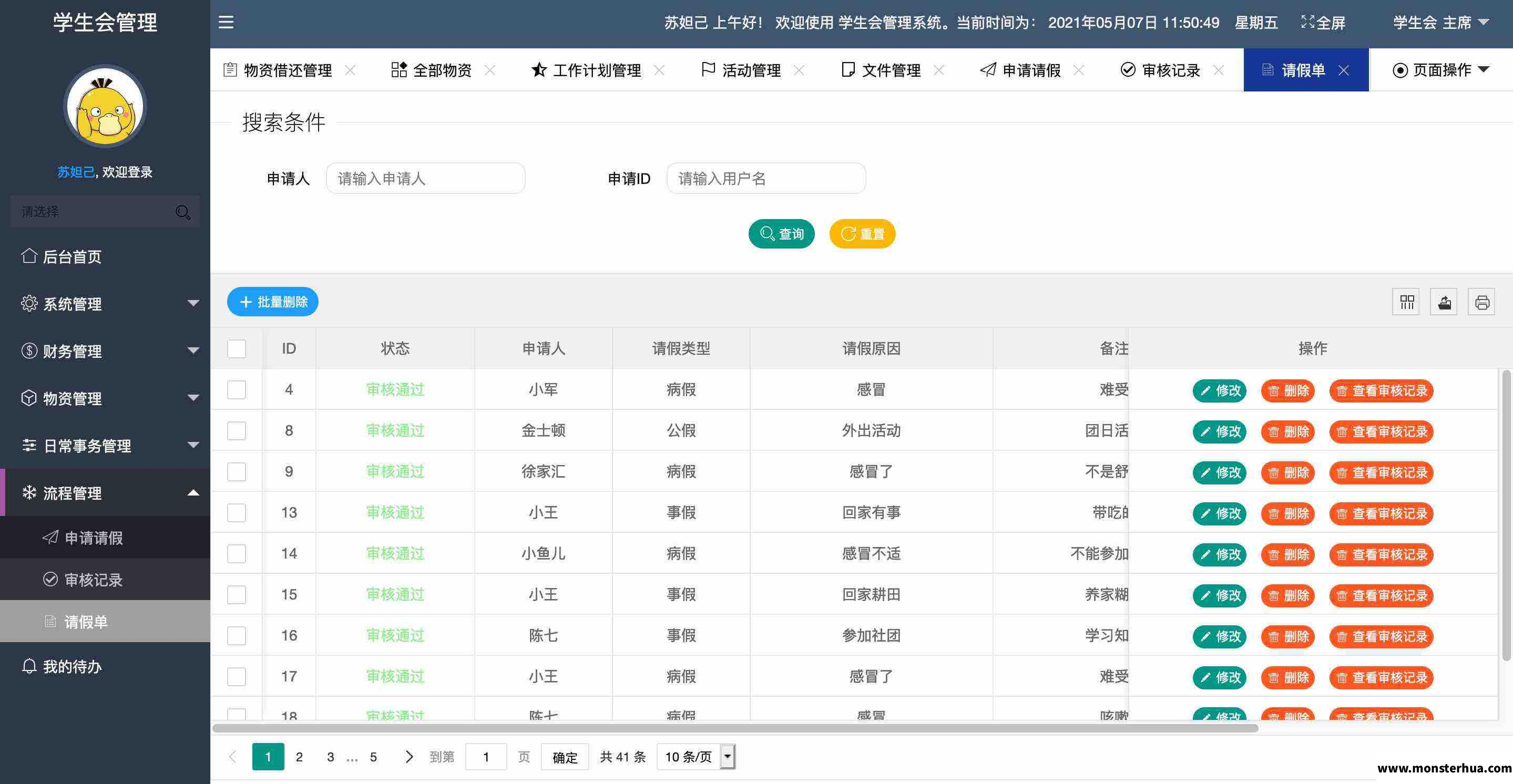This screenshot has width=1513, height=784.
Task: Click the 查询 search button
Action: coord(781,234)
